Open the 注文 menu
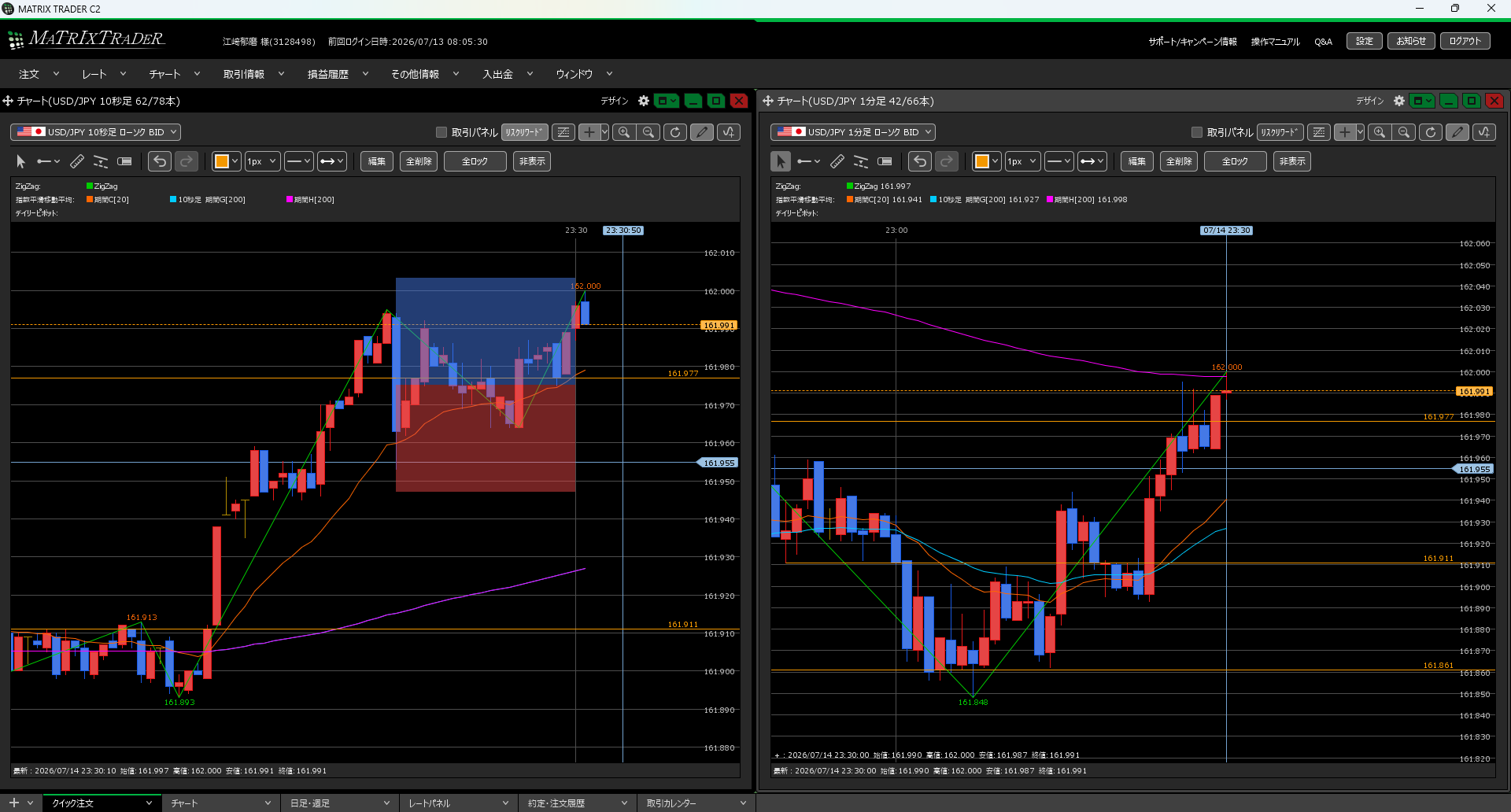Viewport: 1511px width, 812px height. [39, 74]
